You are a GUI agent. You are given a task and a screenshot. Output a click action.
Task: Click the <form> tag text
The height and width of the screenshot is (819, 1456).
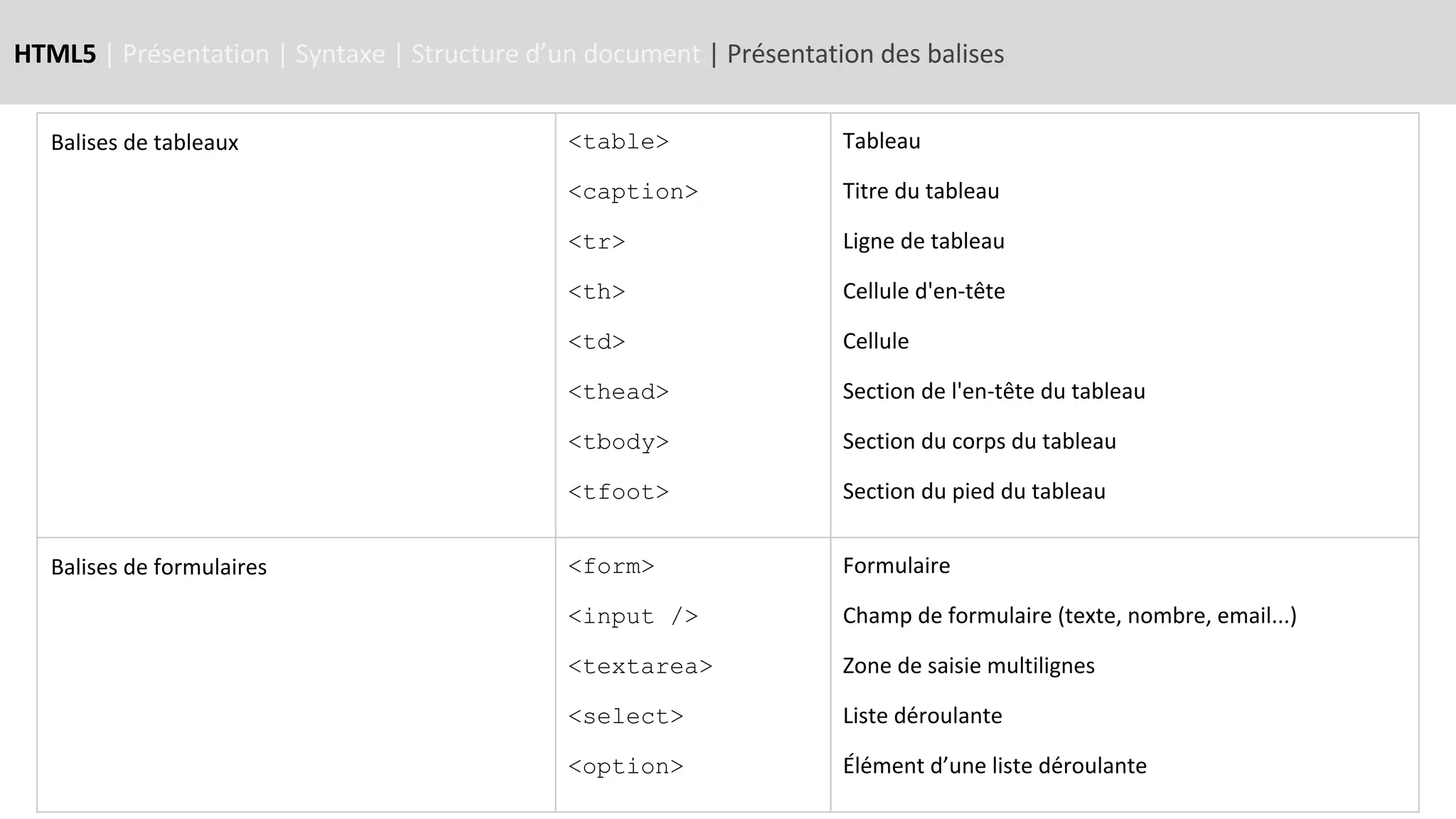pos(611,567)
